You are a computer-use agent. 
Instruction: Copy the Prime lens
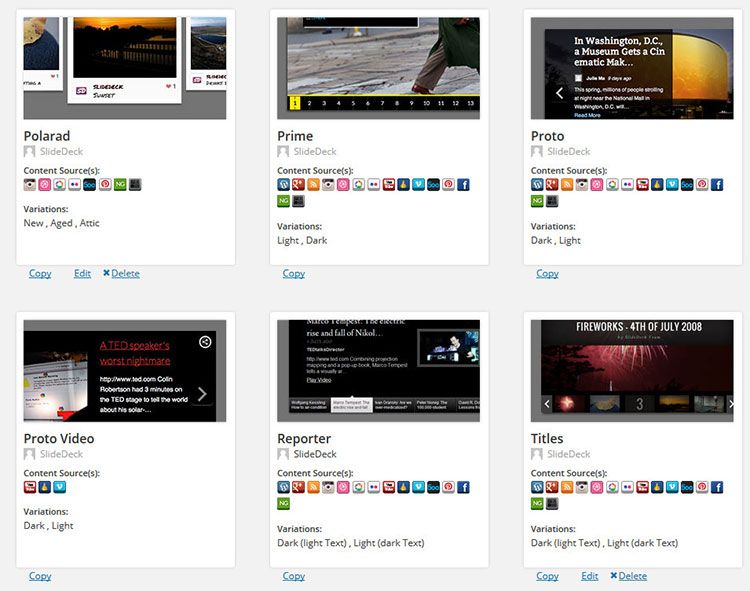[x=293, y=274]
